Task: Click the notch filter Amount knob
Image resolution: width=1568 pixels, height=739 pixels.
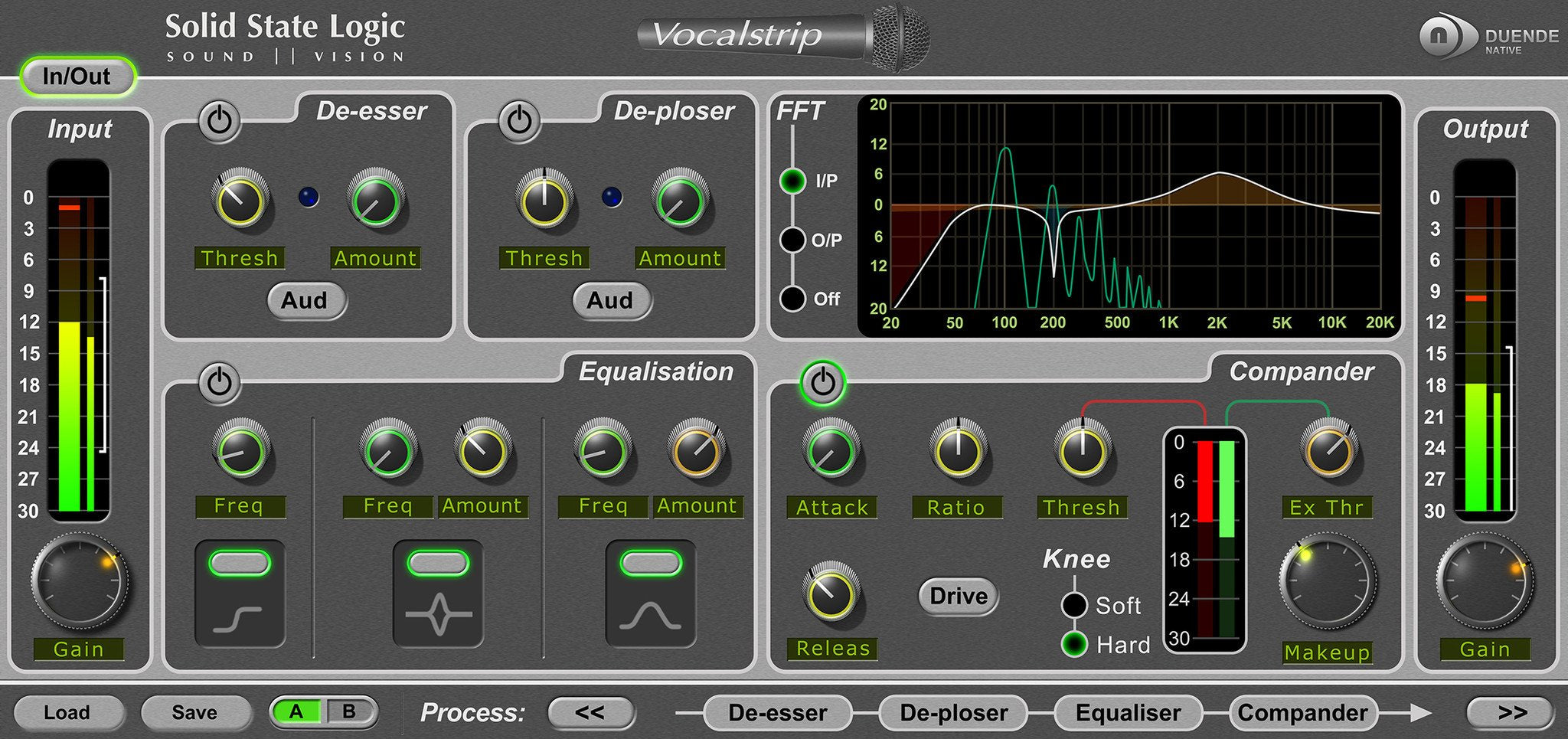Action: point(483,450)
